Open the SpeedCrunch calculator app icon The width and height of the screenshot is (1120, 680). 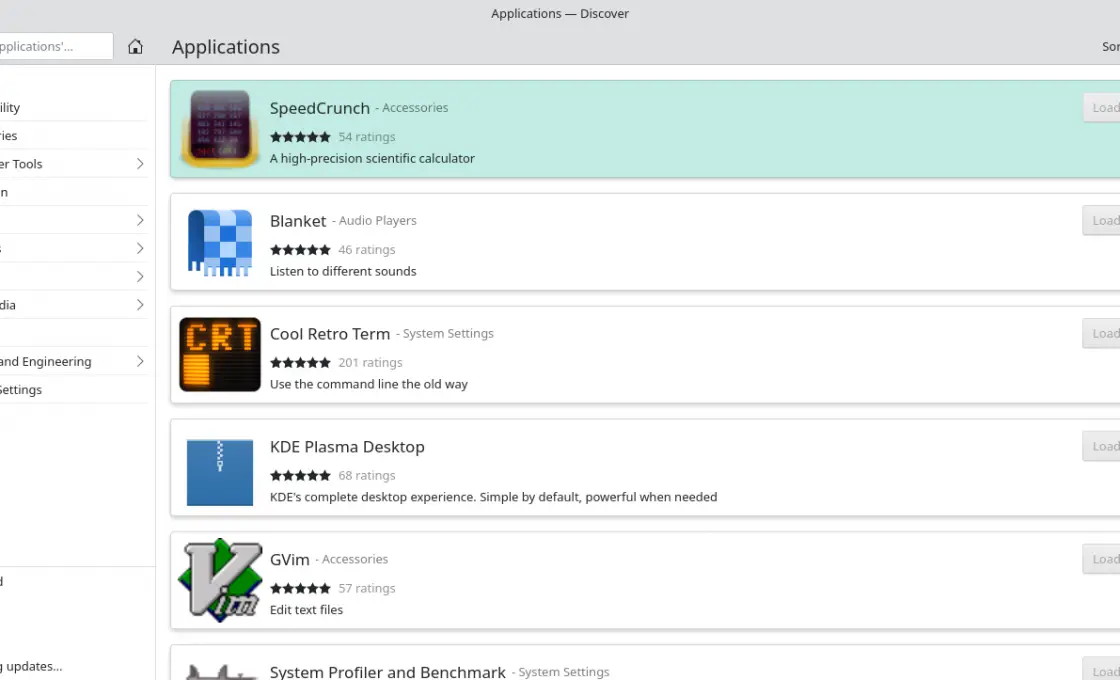click(220, 129)
